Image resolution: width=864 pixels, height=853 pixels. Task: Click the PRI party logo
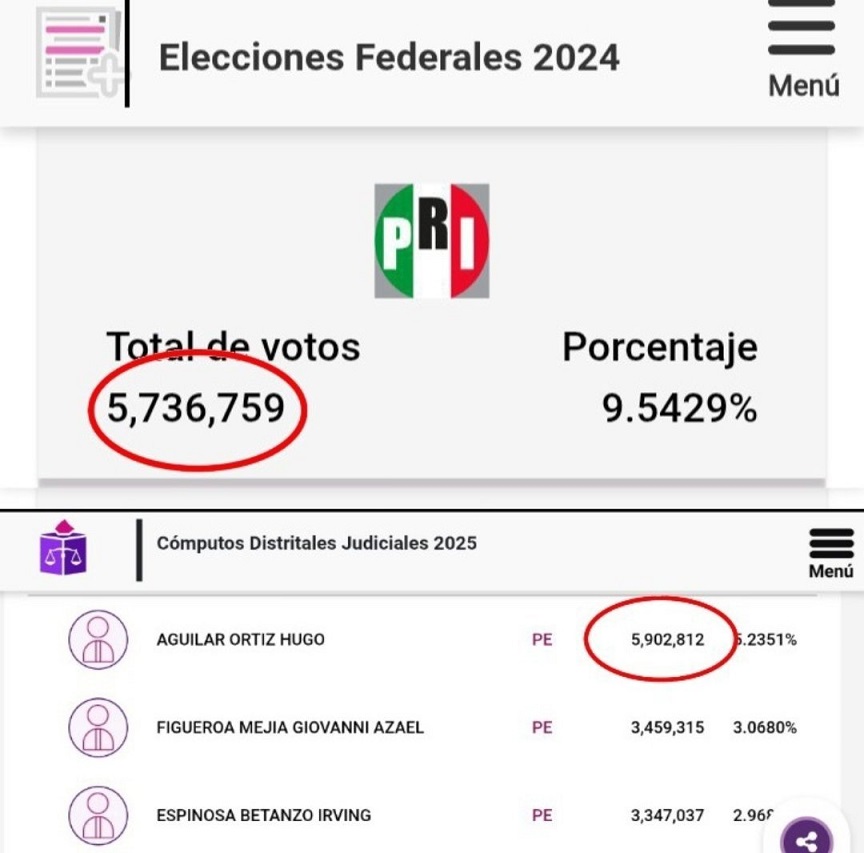(432, 241)
